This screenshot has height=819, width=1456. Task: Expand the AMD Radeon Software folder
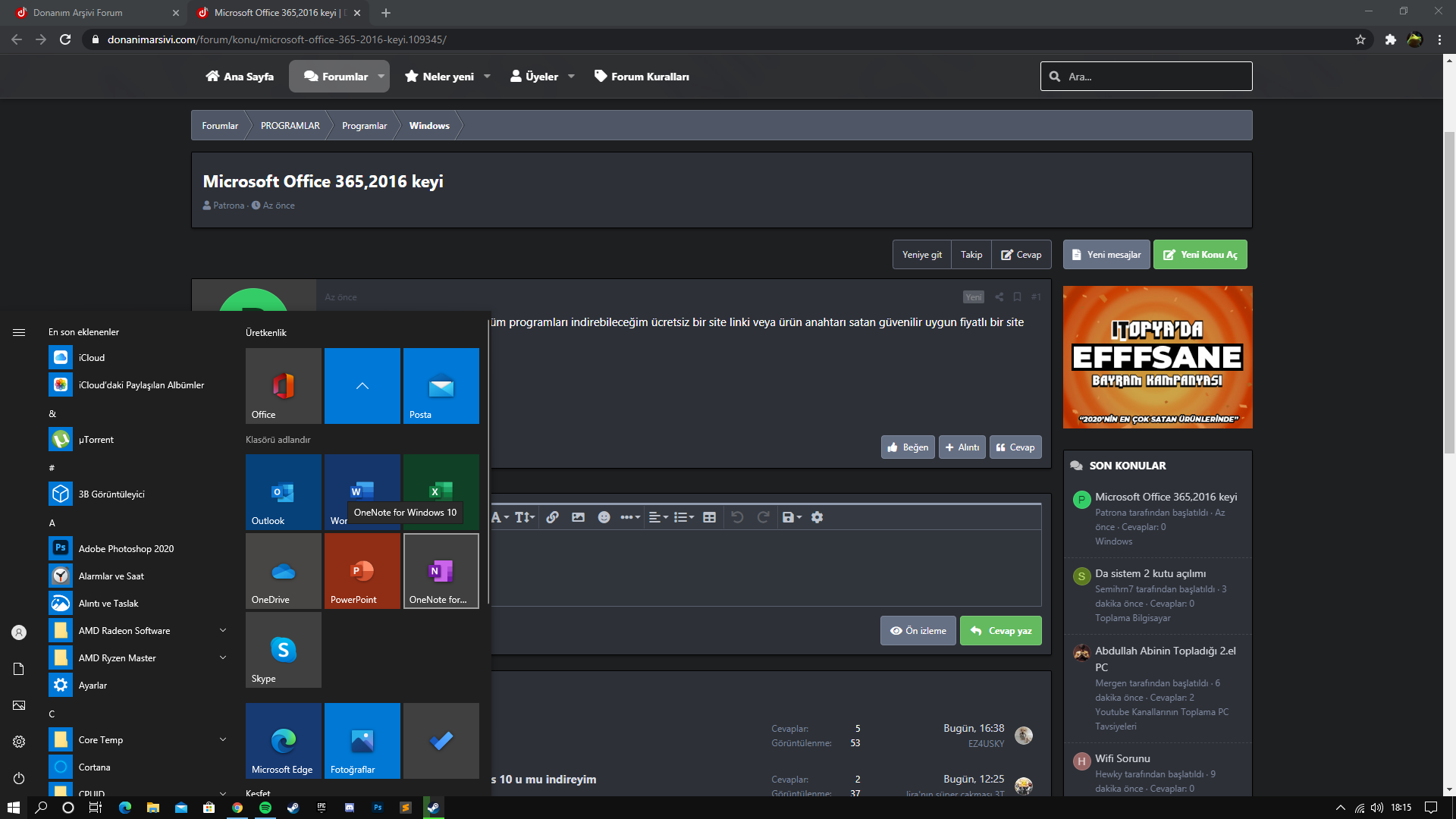(x=222, y=630)
